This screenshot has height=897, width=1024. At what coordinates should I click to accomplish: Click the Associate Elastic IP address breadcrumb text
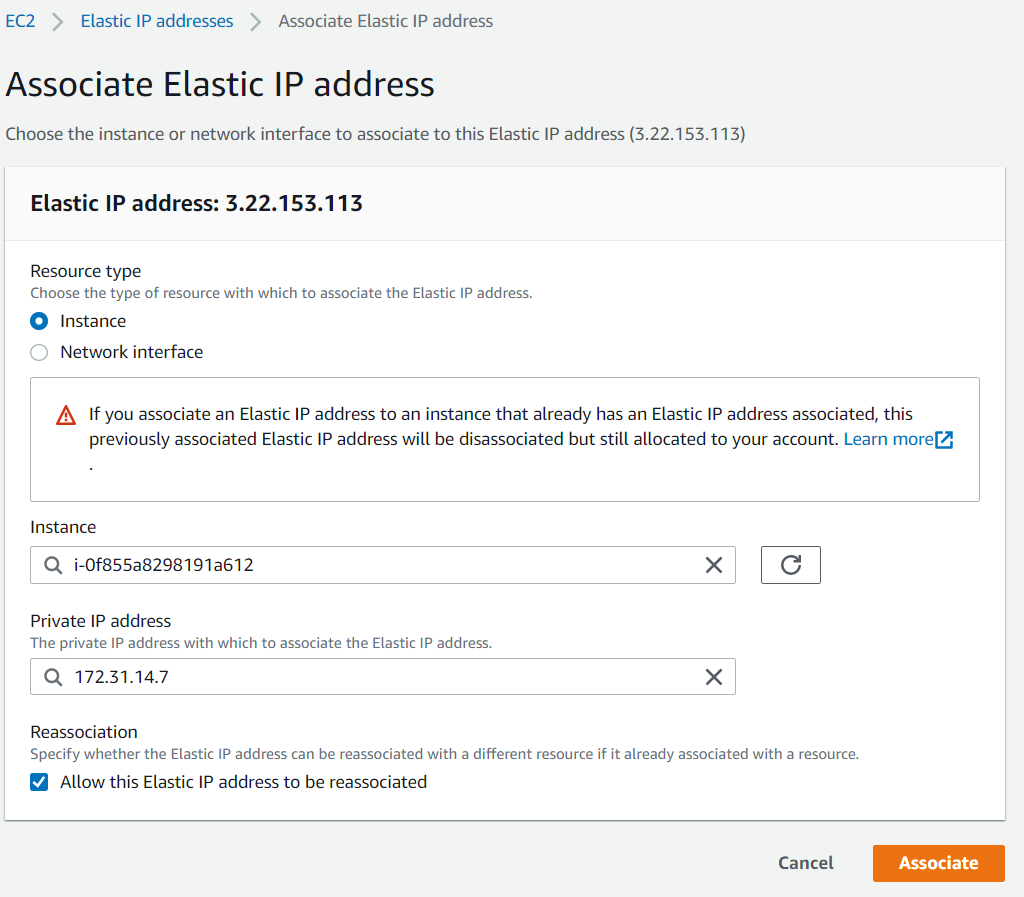pos(385,21)
